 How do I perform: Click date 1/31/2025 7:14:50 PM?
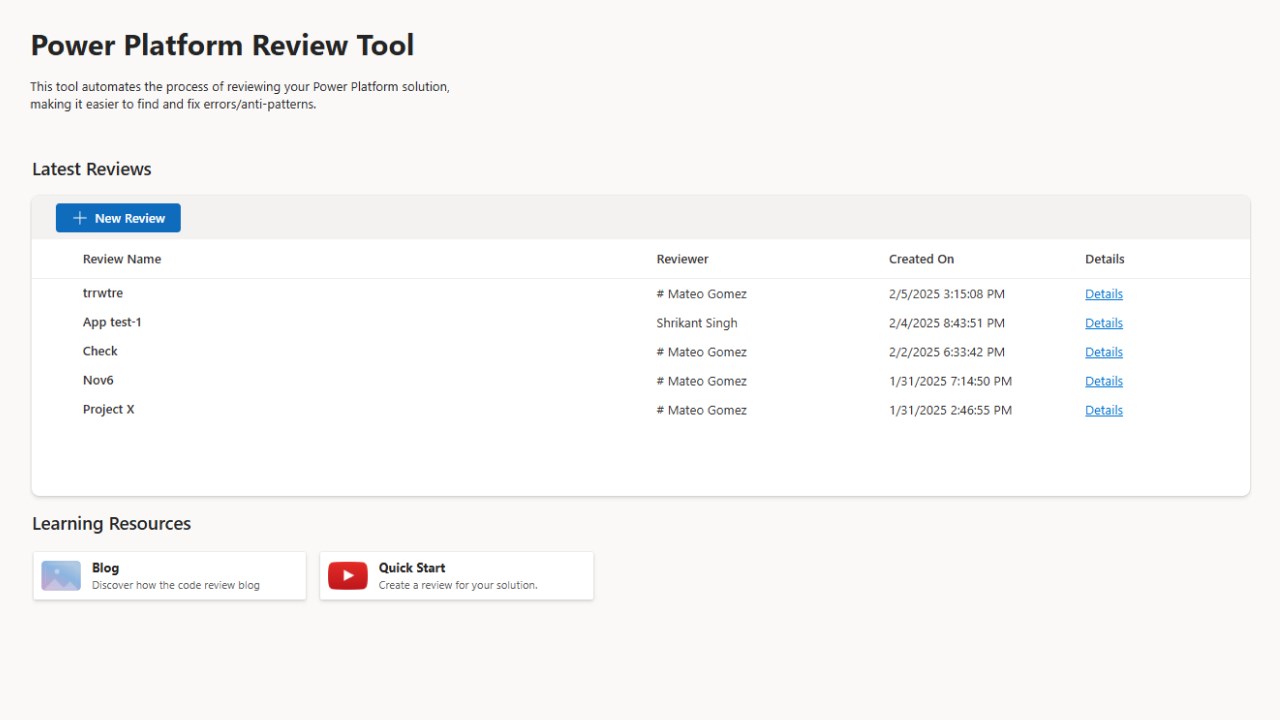(950, 381)
